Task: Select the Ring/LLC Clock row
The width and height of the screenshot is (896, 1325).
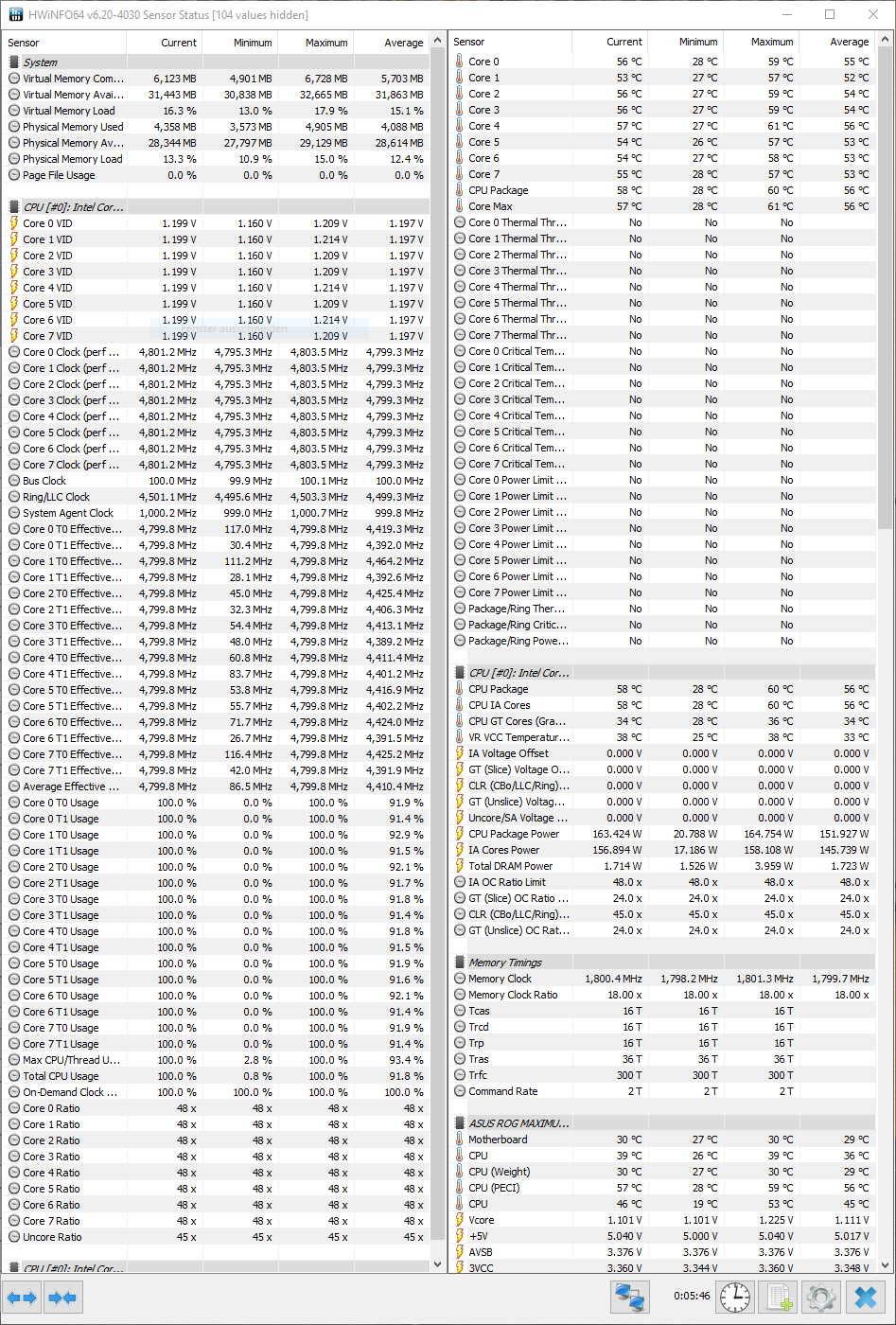Action: 216,497
